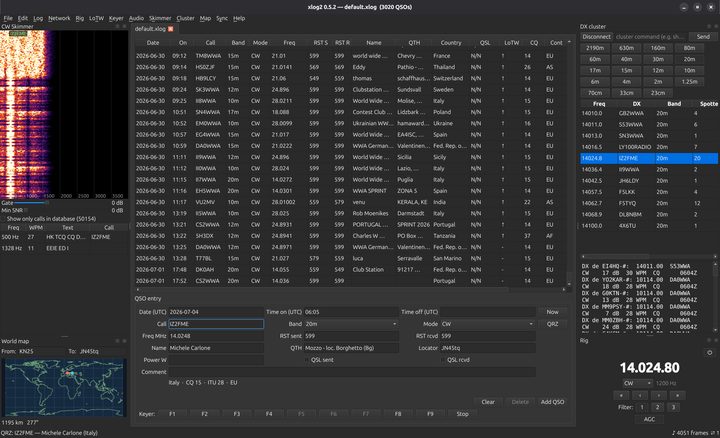Open the Cluster menu
The height and width of the screenshot is (438, 720).
(186, 18)
